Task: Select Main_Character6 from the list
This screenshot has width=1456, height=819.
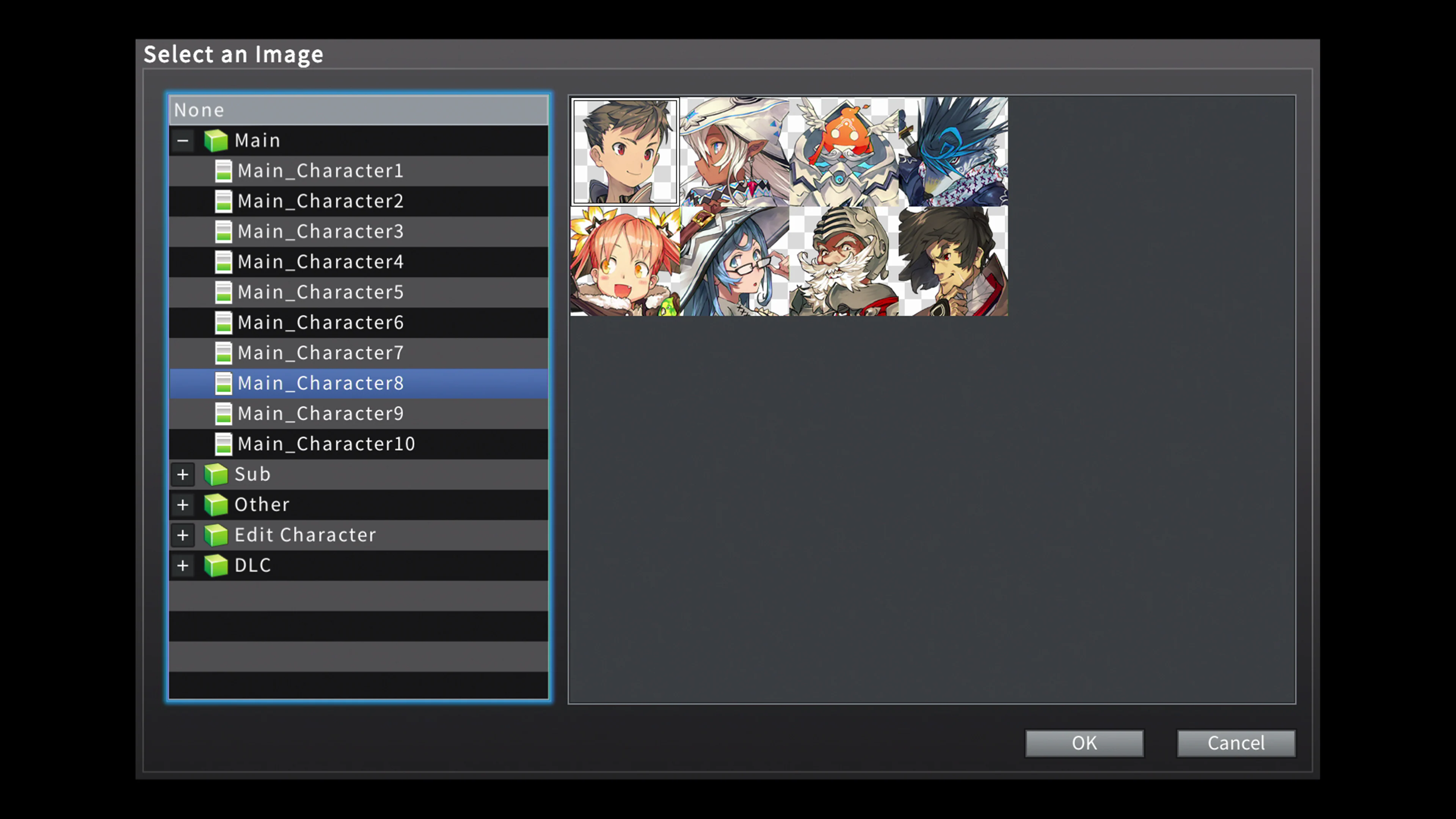Action: click(x=320, y=322)
